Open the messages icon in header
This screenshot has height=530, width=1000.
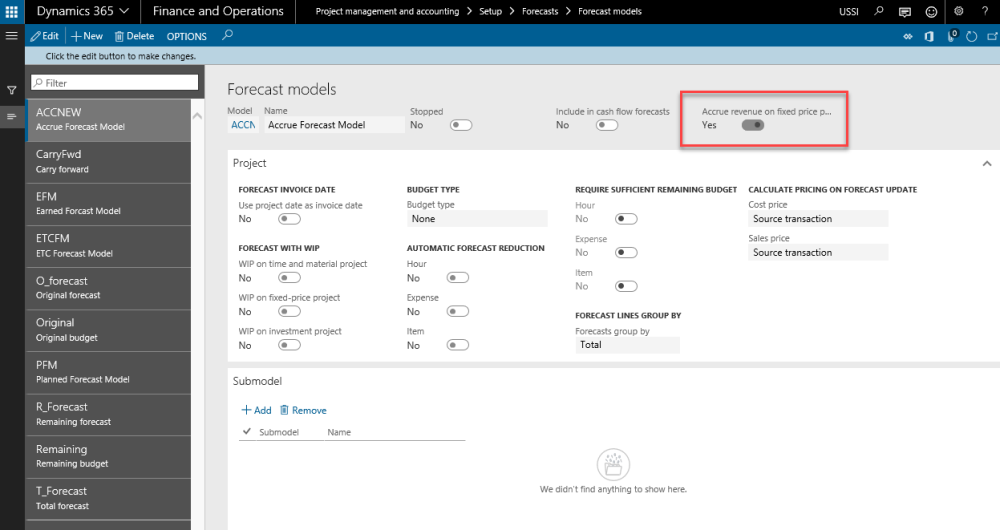[x=905, y=12]
